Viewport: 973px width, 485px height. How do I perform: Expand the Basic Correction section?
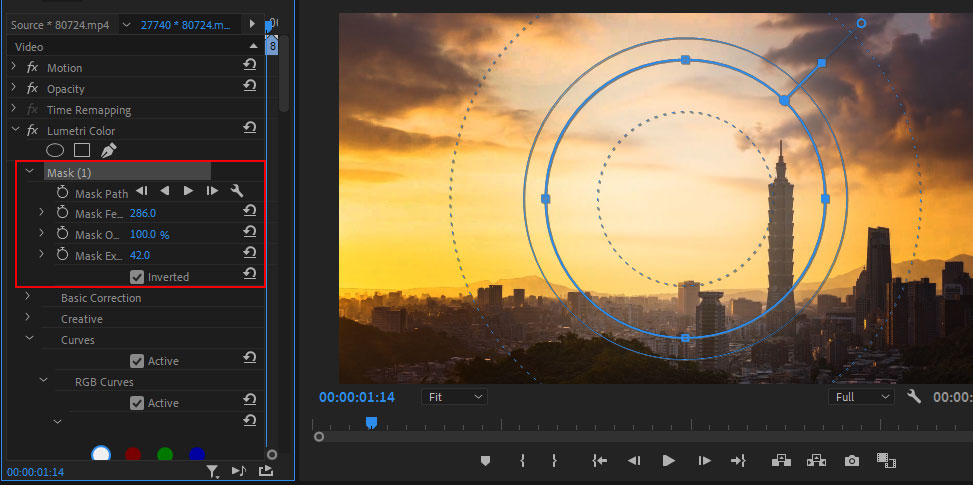coord(28,296)
